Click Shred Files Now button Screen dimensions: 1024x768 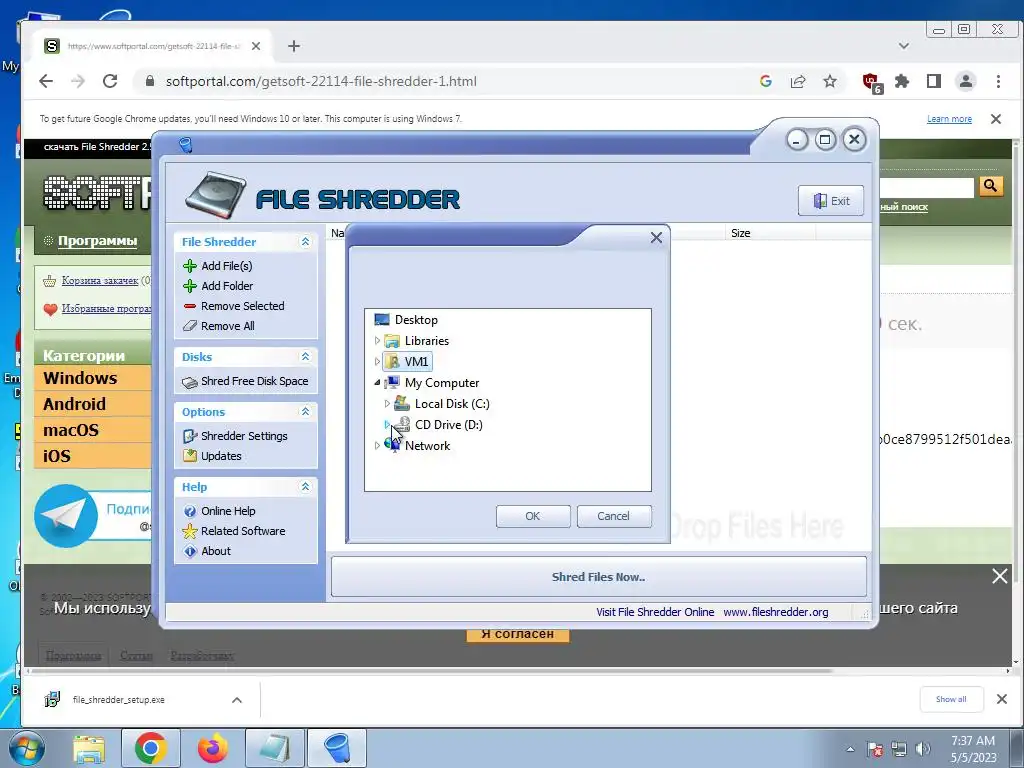click(598, 577)
